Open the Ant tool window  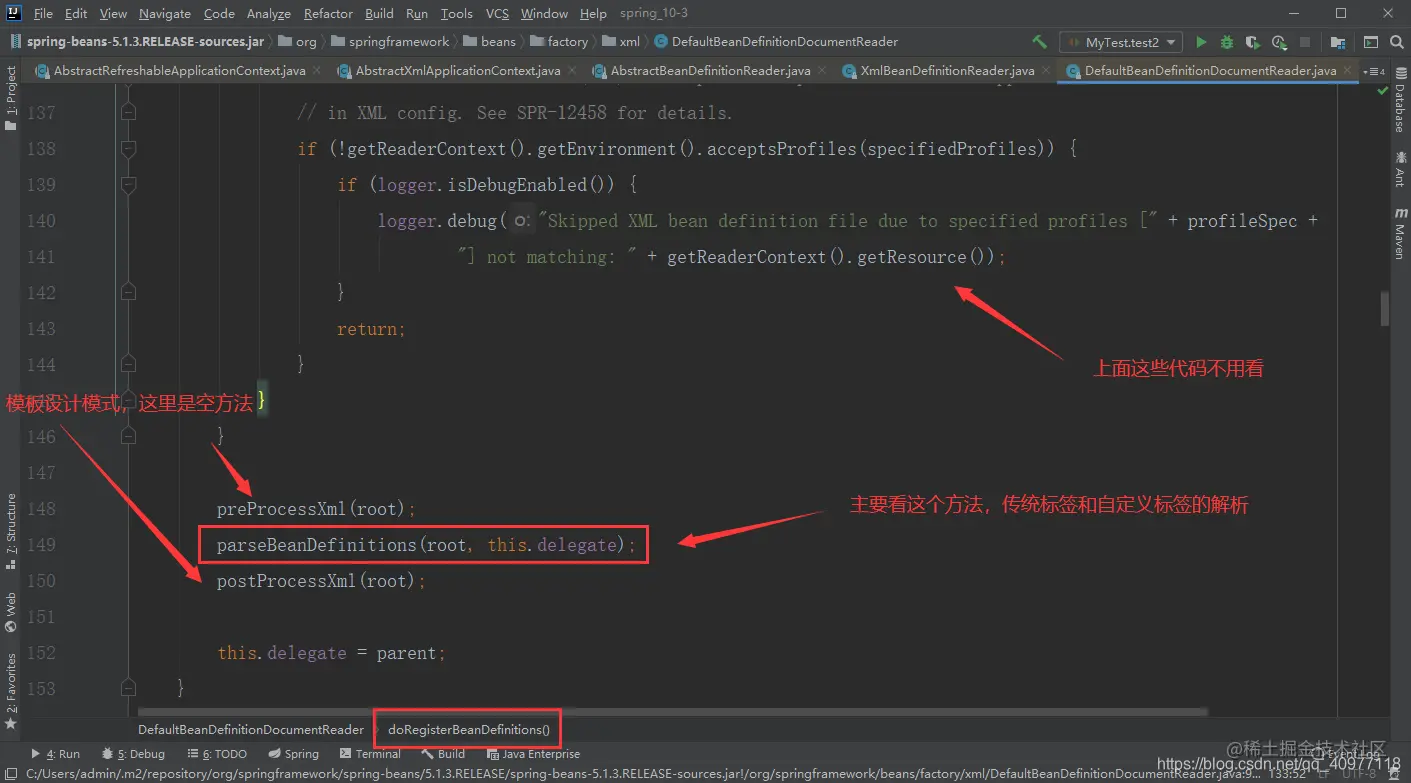point(1399,170)
